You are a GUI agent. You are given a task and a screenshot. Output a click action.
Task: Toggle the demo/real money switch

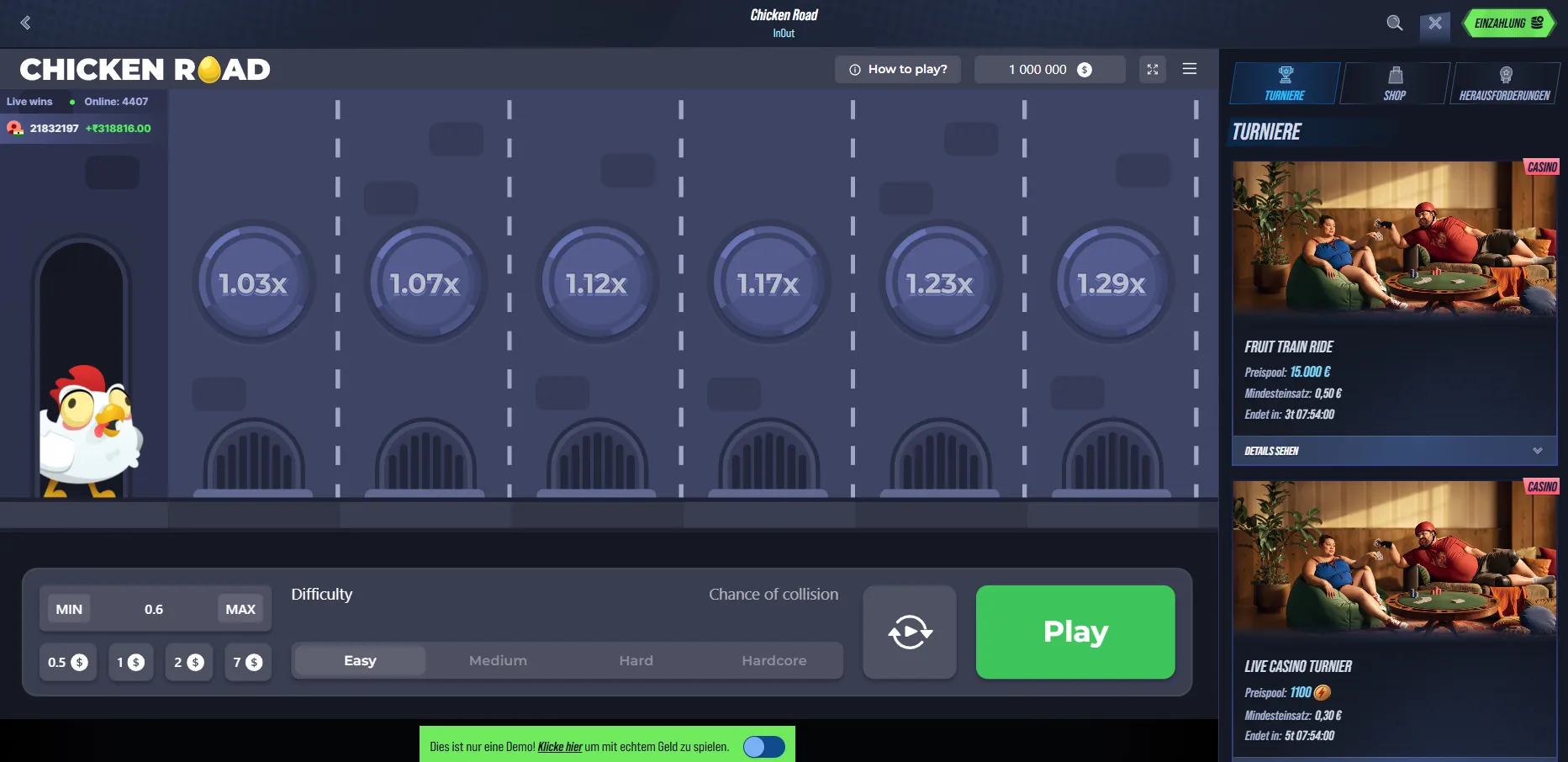click(763, 746)
